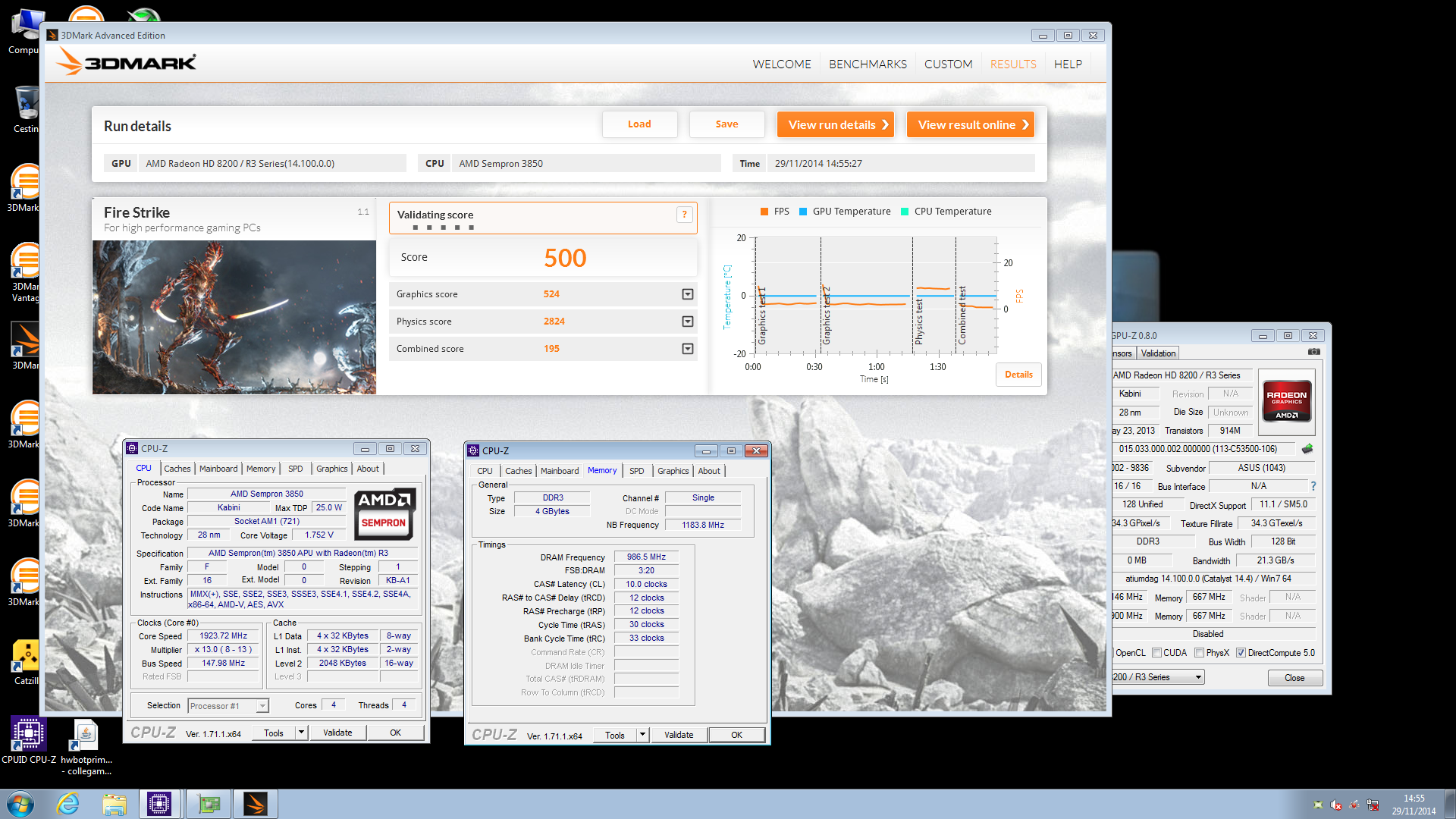Click the orange FPS legend swatch
This screenshot has width=1456, height=819.
pyautogui.click(x=764, y=212)
